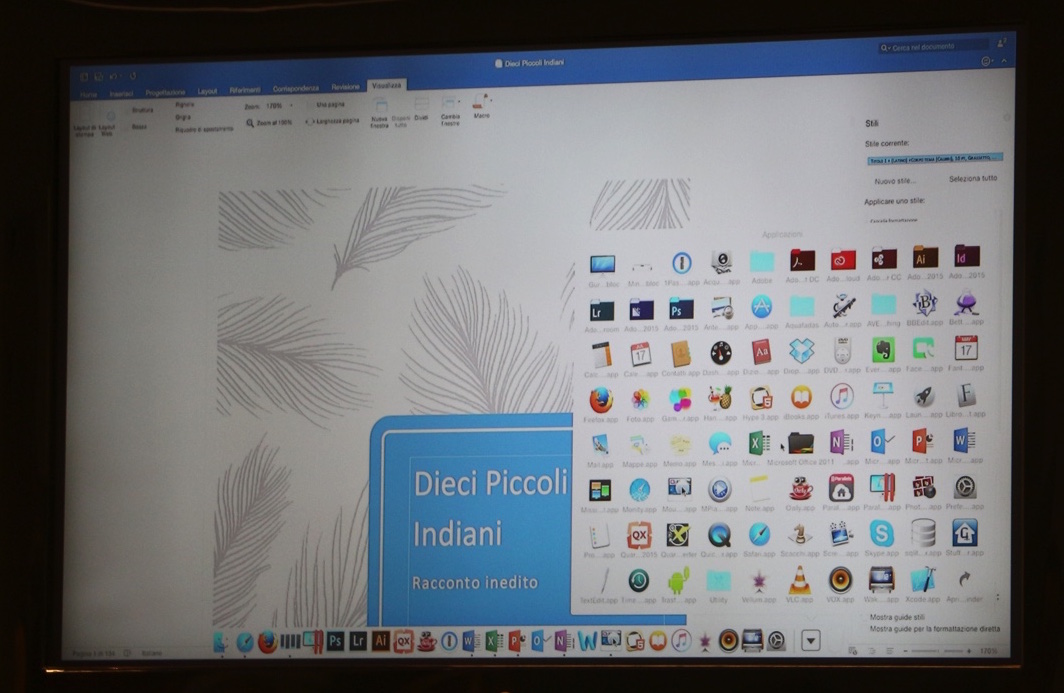Click the undo arrow in the title bar
This screenshot has width=1064, height=693.
(x=113, y=77)
